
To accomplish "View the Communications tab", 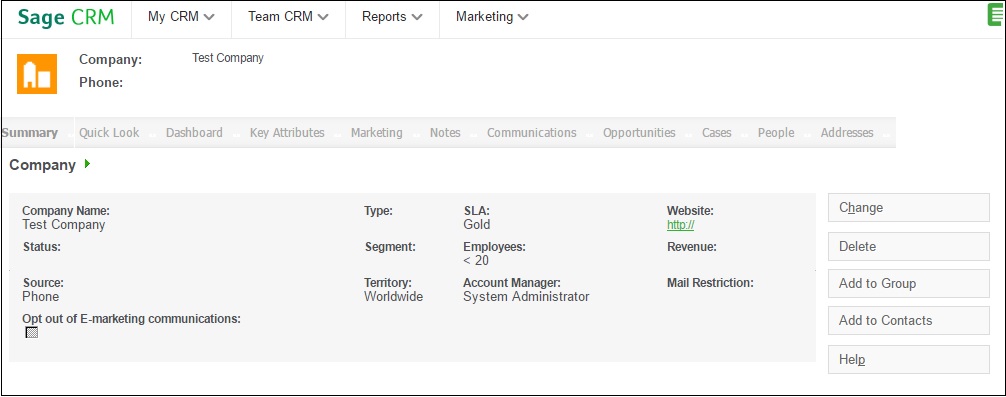I will click(x=531, y=133).
